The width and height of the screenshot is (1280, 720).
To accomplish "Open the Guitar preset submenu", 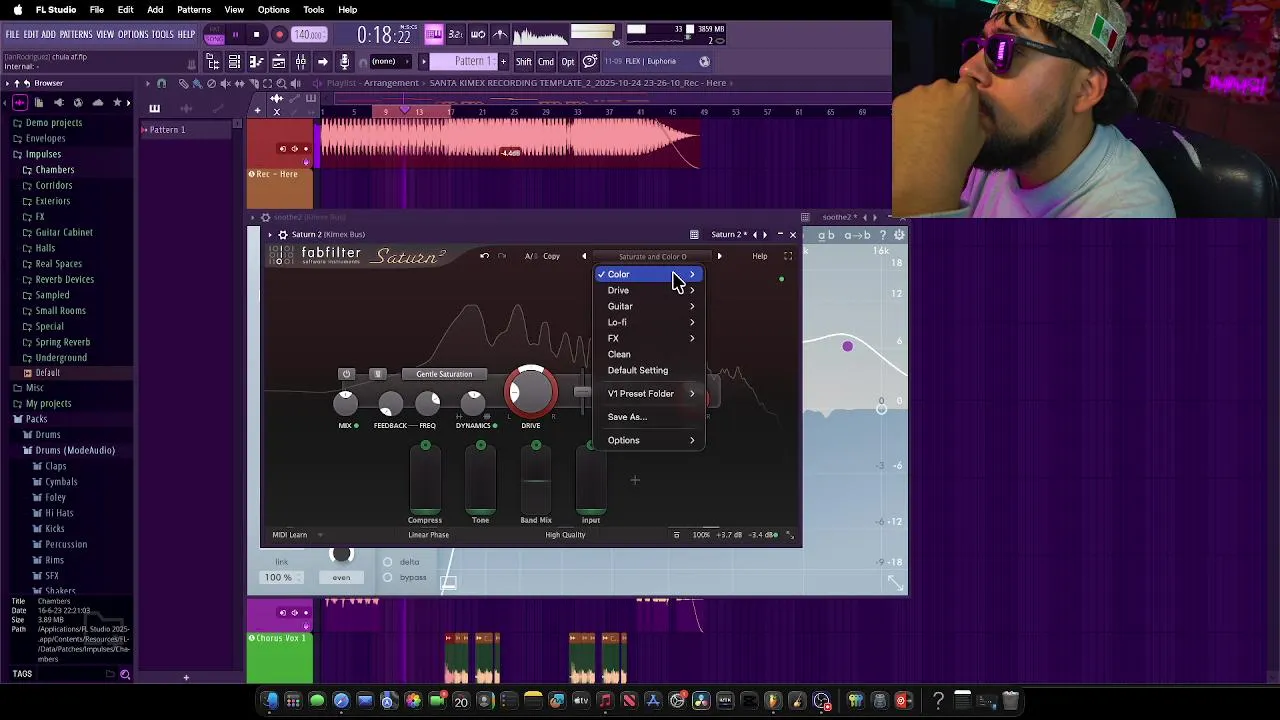I will click(x=650, y=306).
